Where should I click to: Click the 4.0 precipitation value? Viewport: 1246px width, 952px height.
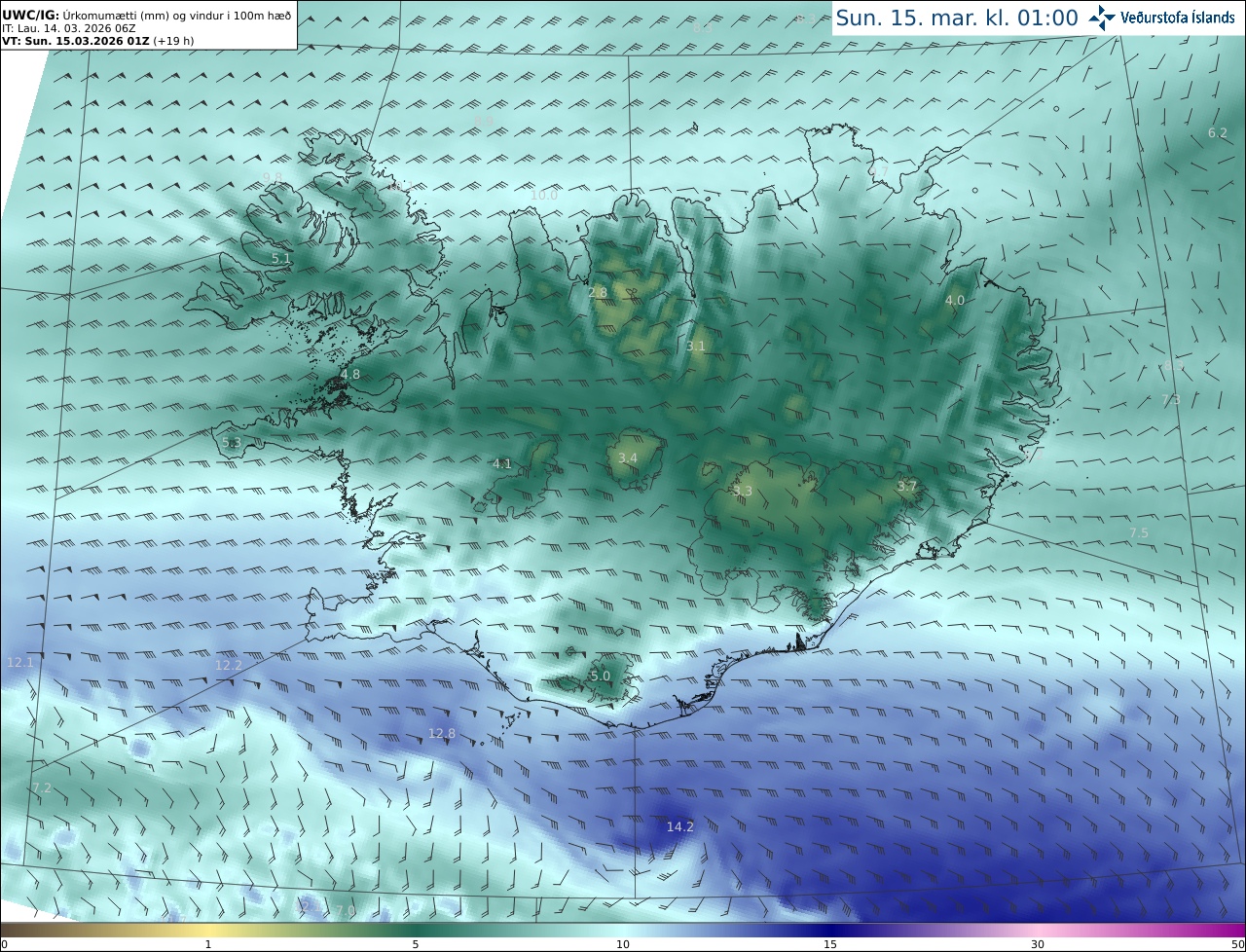coord(955,300)
